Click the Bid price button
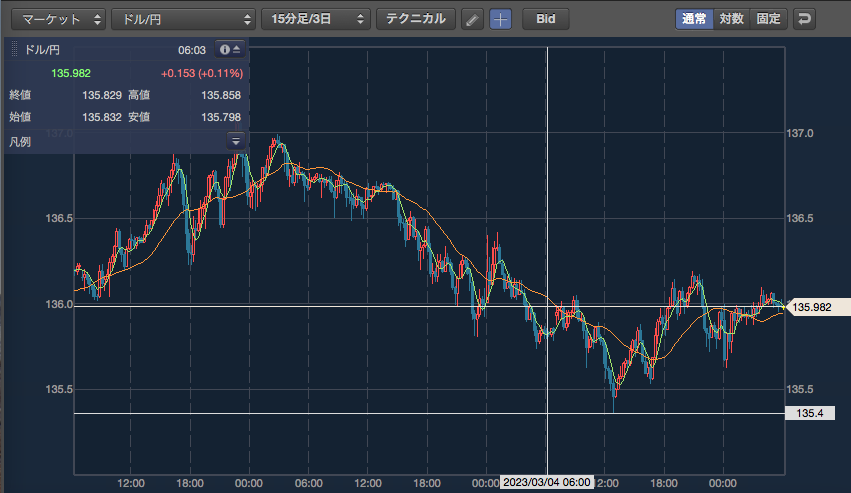Viewport: 851px width, 493px height. pos(545,19)
